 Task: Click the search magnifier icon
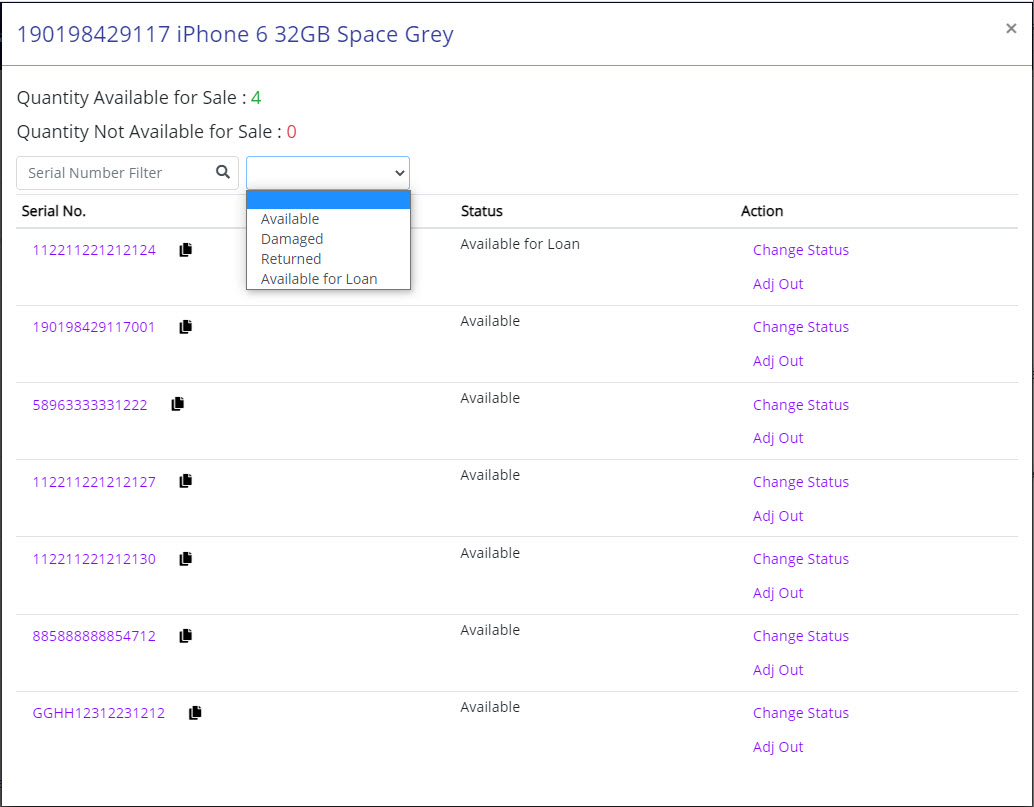pos(223,172)
